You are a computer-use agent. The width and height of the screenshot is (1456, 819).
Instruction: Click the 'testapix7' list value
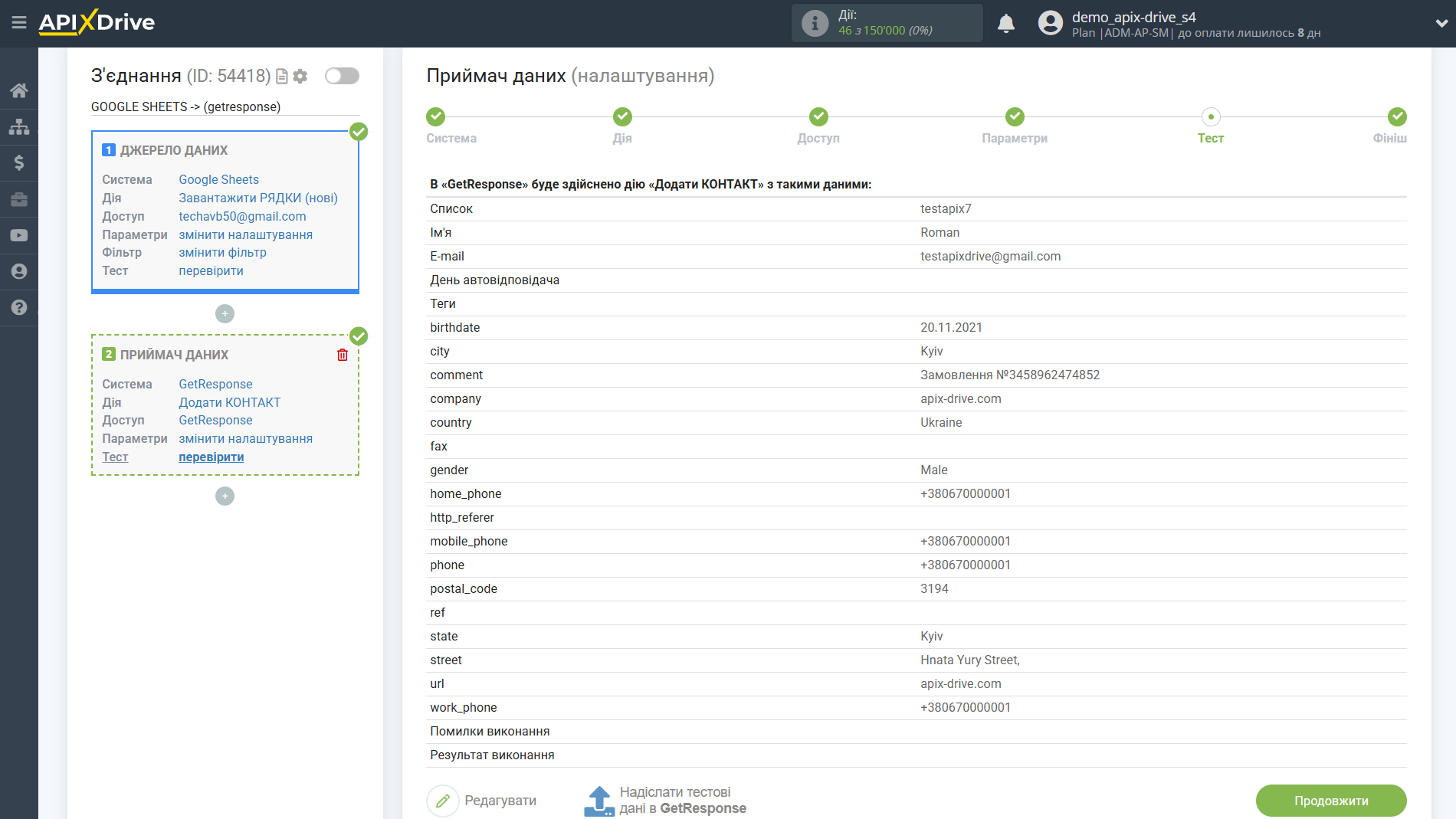click(x=946, y=208)
